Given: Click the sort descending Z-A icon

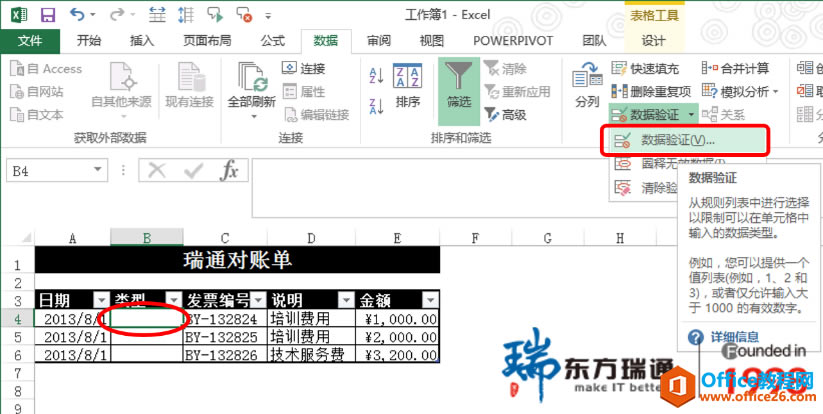Looking at the screenshot, I should click(x=377, y=105).
